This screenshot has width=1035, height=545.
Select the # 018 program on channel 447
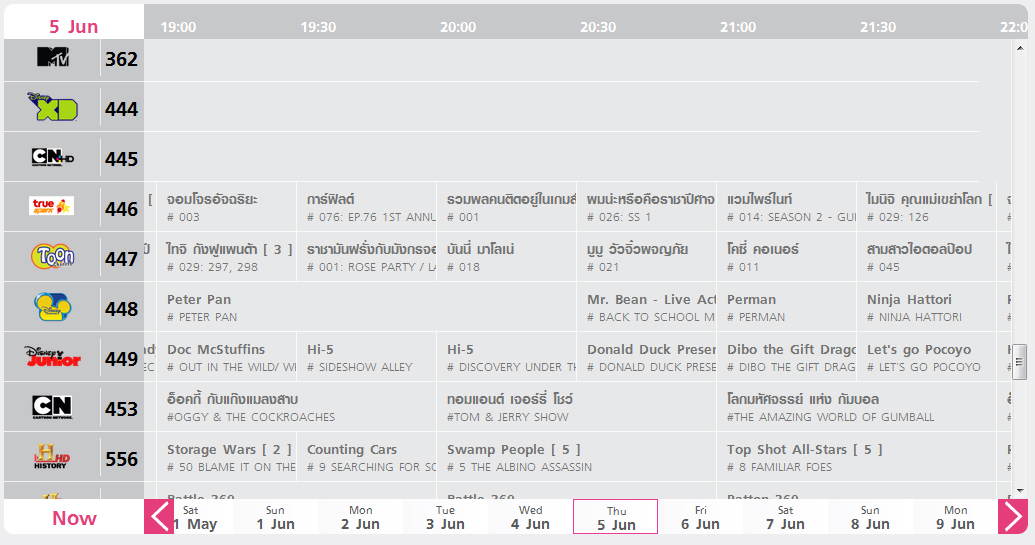click(506, 257)
